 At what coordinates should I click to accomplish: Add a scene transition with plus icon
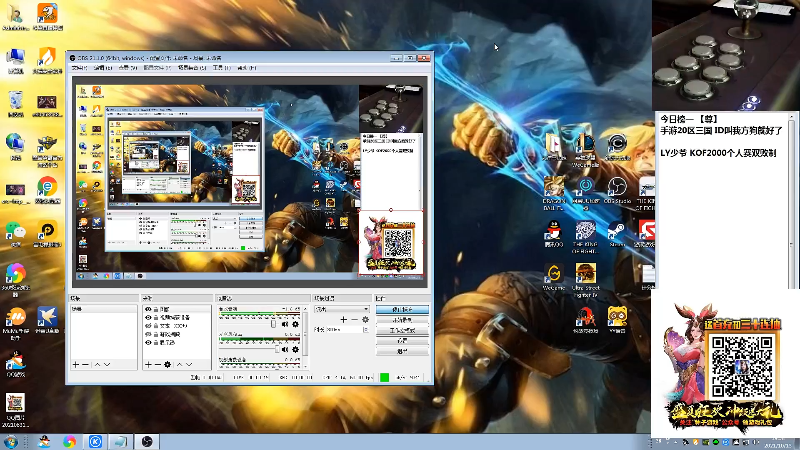[x=343, y=319]
